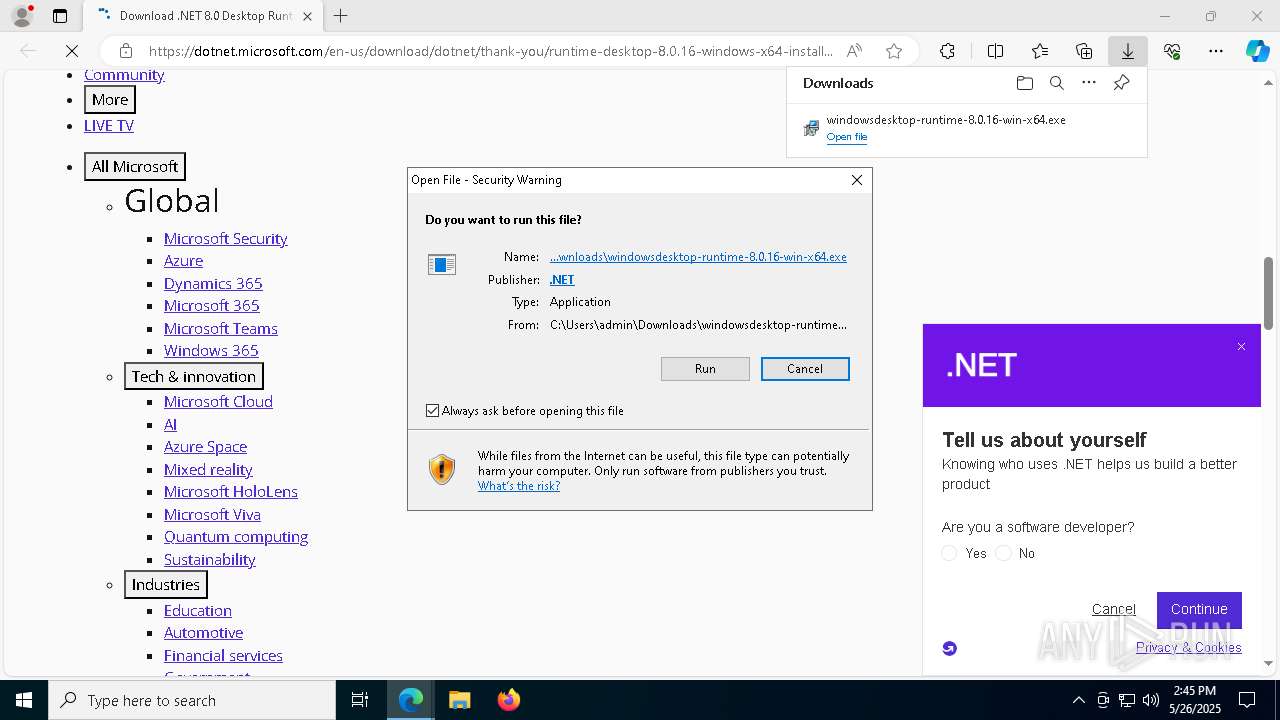Open Privacy & Cookies link
Image resolution: width=1280 pixels, height=720 pixels.
(1189, 647)
